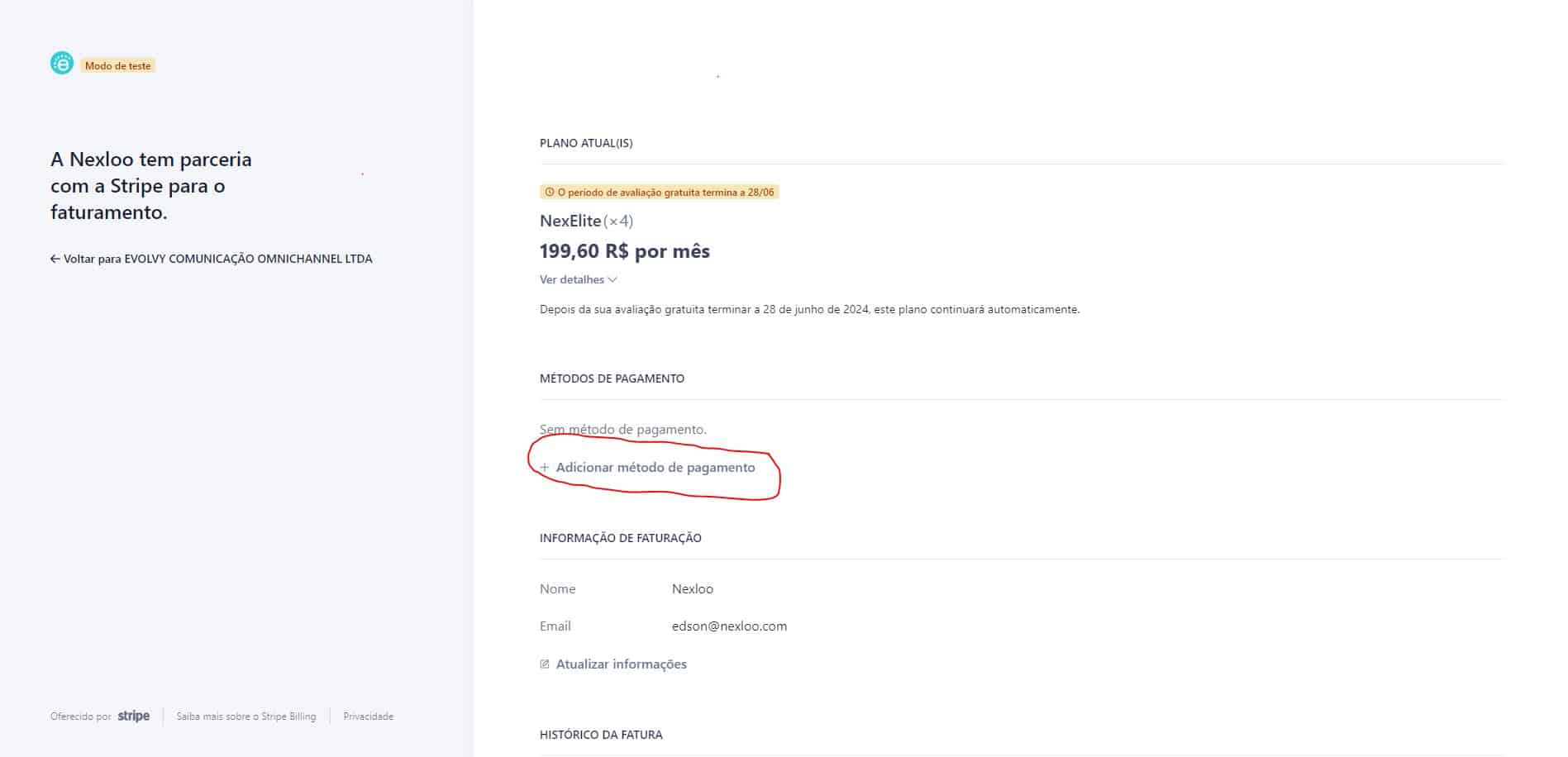Open Atualizar informações to edit billing info

point(613,664)
